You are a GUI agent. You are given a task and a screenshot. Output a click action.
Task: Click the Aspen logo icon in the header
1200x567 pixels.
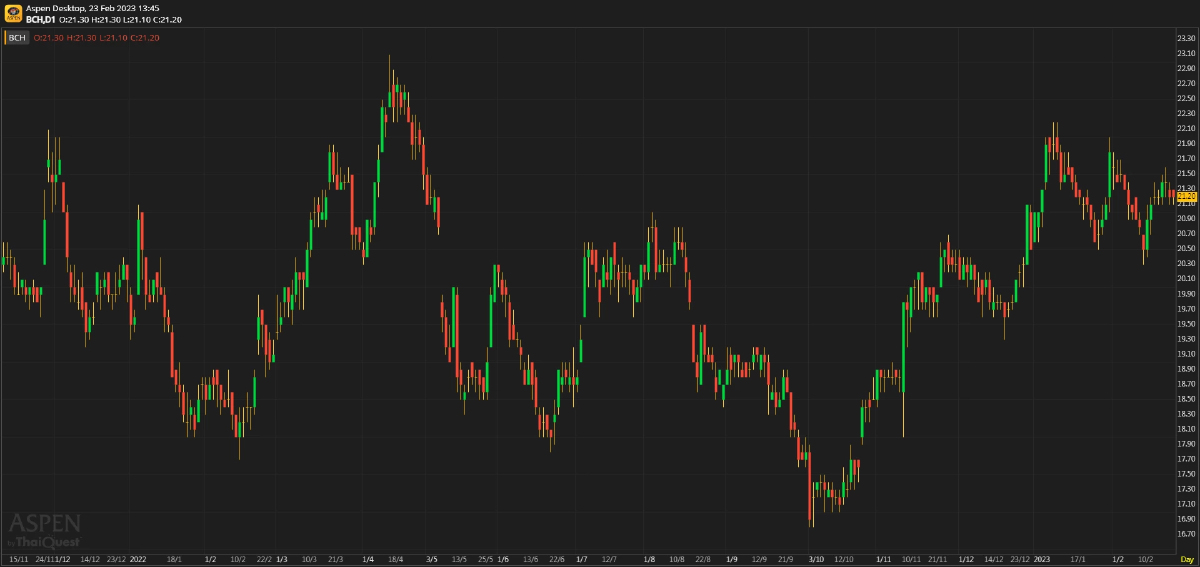click(13, 13)
